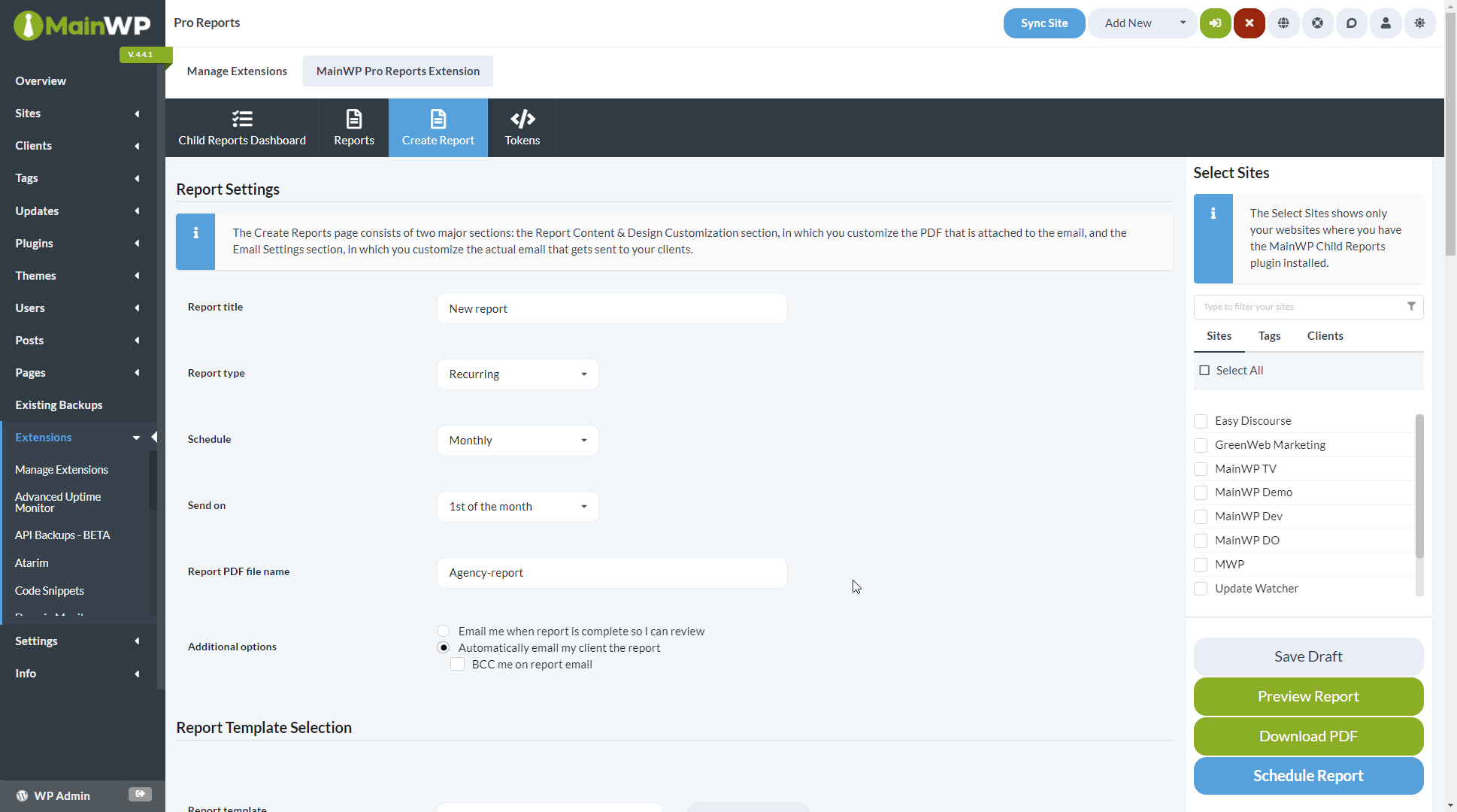The height and width of the screenshot is (812, 1457).
Task: Click the sites list scrollbar
Action: click(x=1419, y=486)
